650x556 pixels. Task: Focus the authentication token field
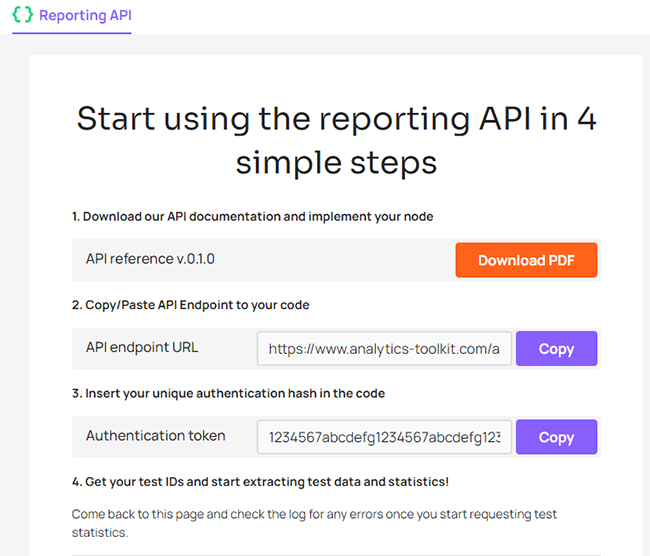(384, 437)
